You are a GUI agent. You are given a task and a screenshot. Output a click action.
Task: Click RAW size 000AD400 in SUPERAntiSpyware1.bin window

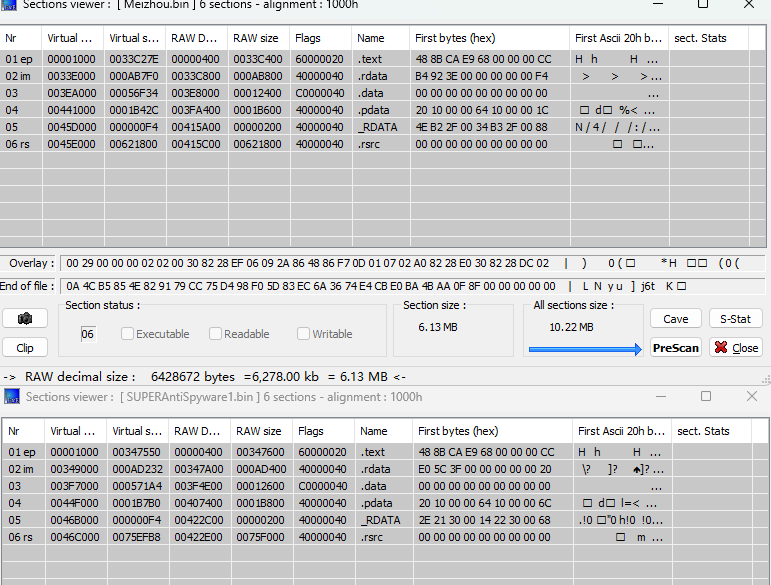pyautogui.click(x=261, y=469)
